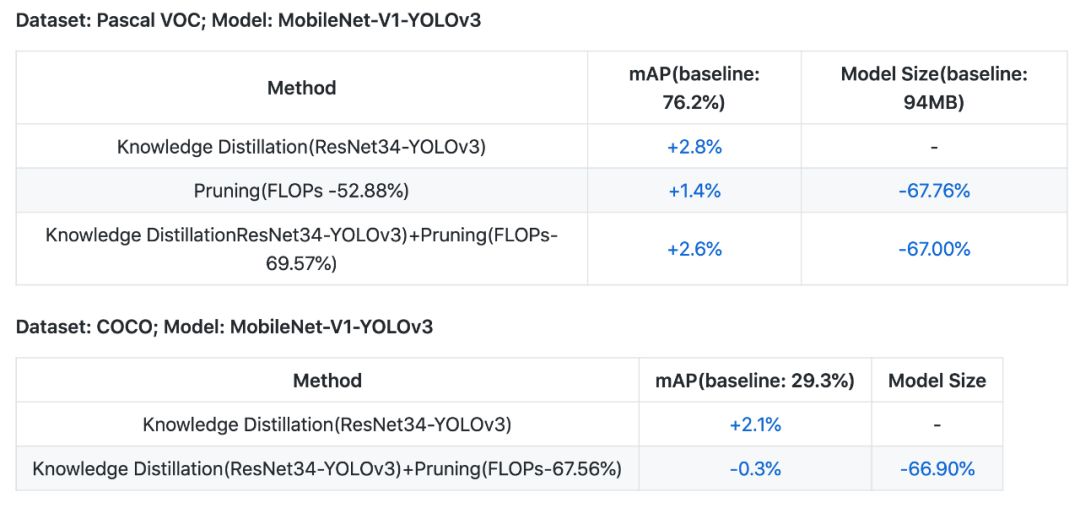Open the -67.76% model size link
This screenshot has width=1080, height=508.
point(933,191)
